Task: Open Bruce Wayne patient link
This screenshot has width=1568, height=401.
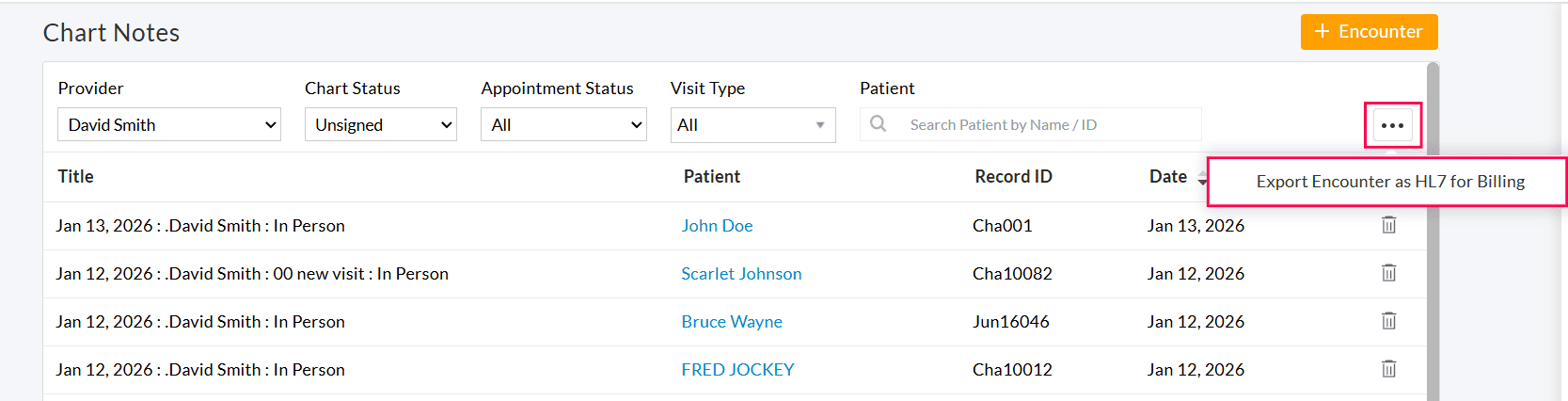Action: click(x=732, y=322)
